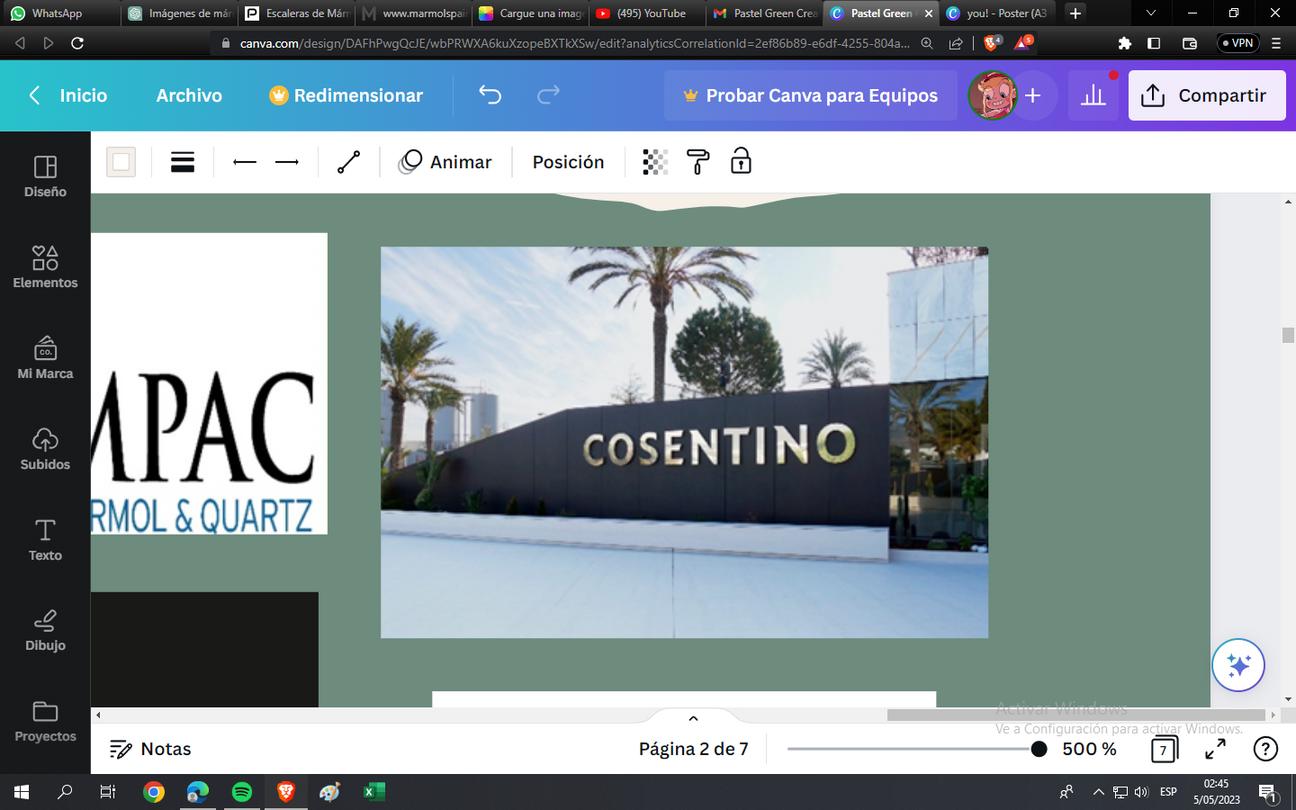Click the horizontal canvas scrollbar thumb

1077,715
